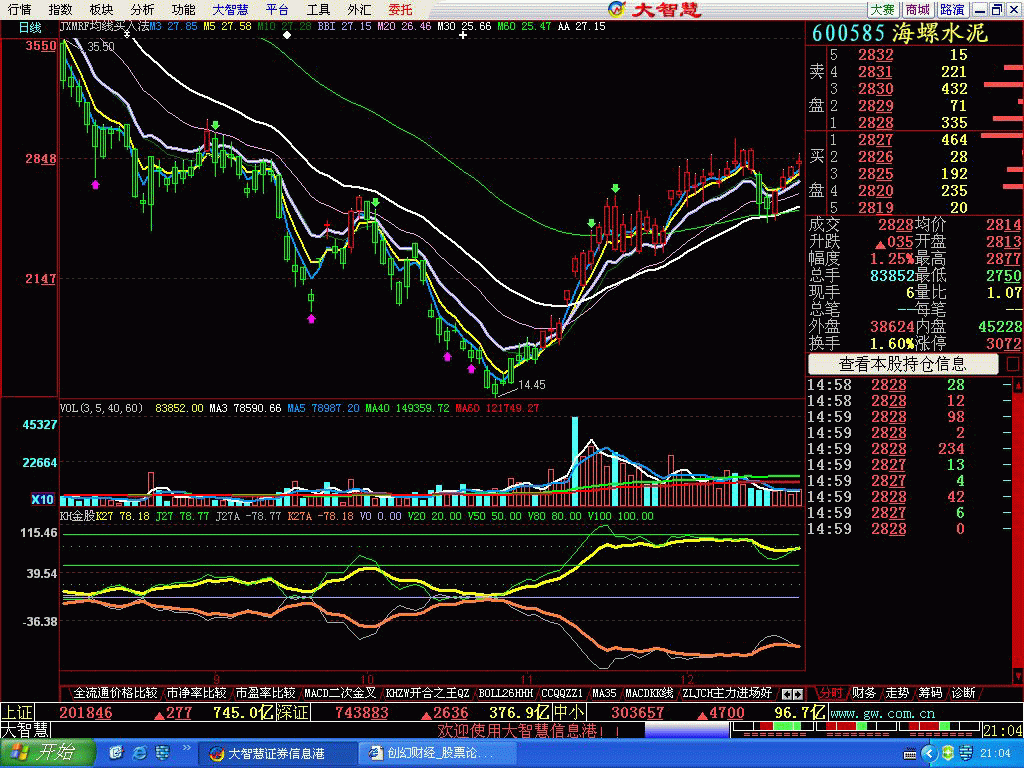Select the 全流通价格比较 indicator tab
The image size is (1024, 768).
click(x=115, y=692)
